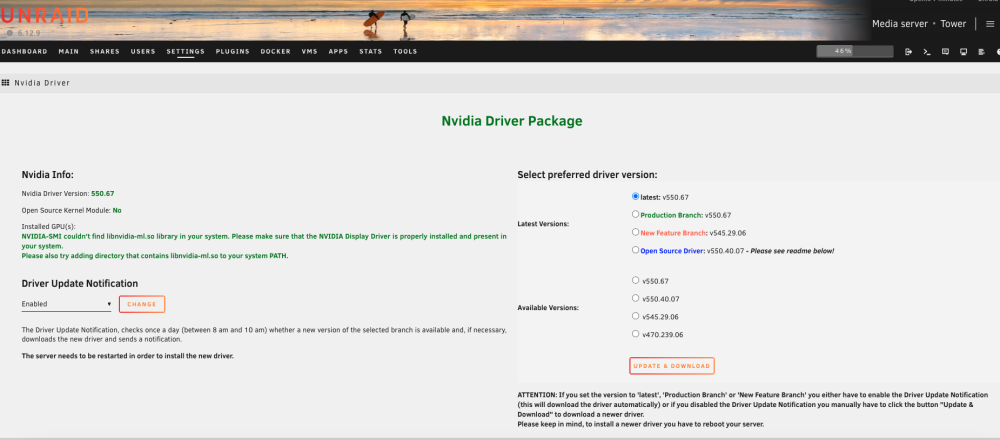Click the Update & Download button
The width and height of the screenshot is (1000, 440).
[672, 366]
